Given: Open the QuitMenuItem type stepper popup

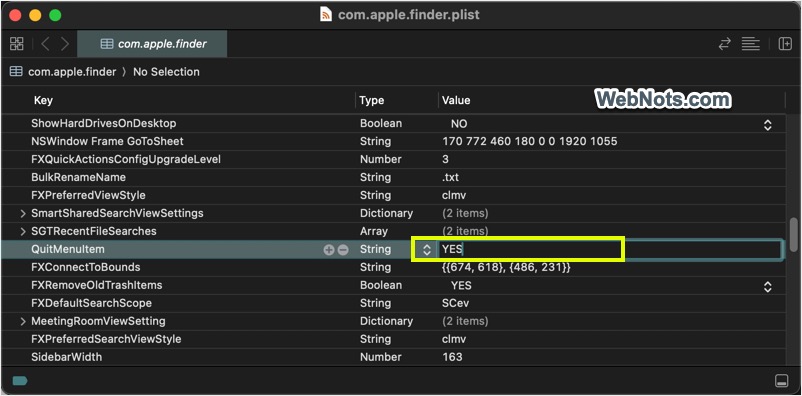Looking at the screenshot, I should (x=427, y=250).
